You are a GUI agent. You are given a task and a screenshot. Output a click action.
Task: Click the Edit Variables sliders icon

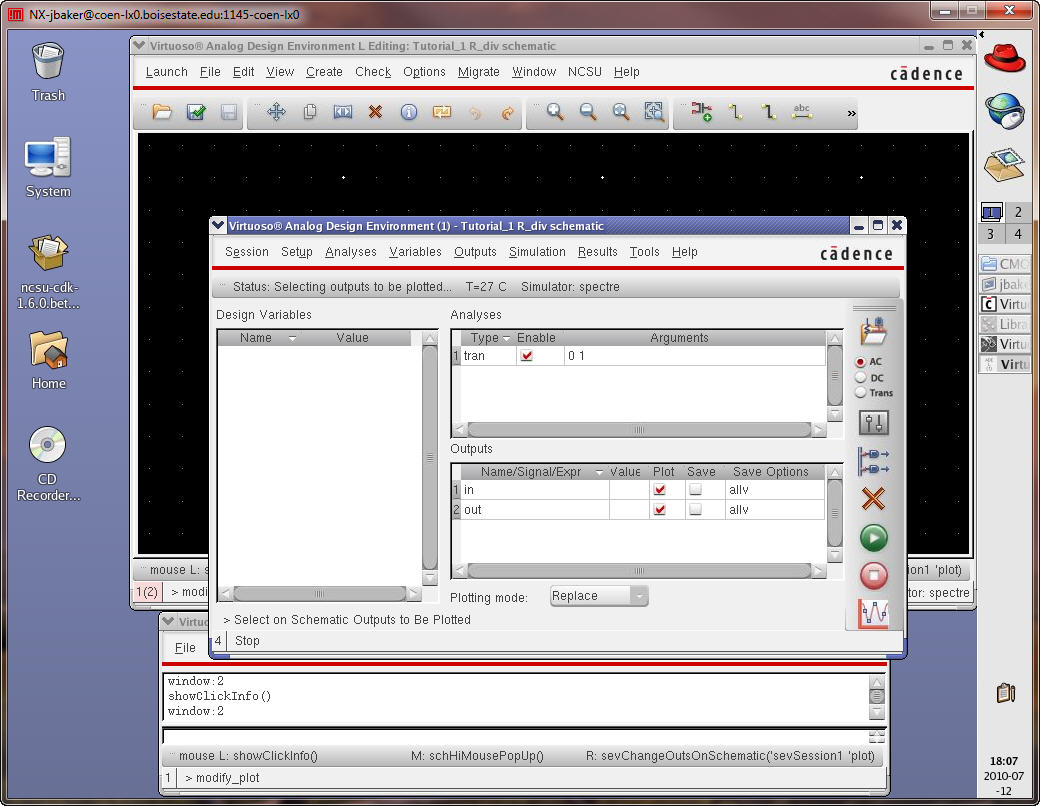tap(874, 423)
